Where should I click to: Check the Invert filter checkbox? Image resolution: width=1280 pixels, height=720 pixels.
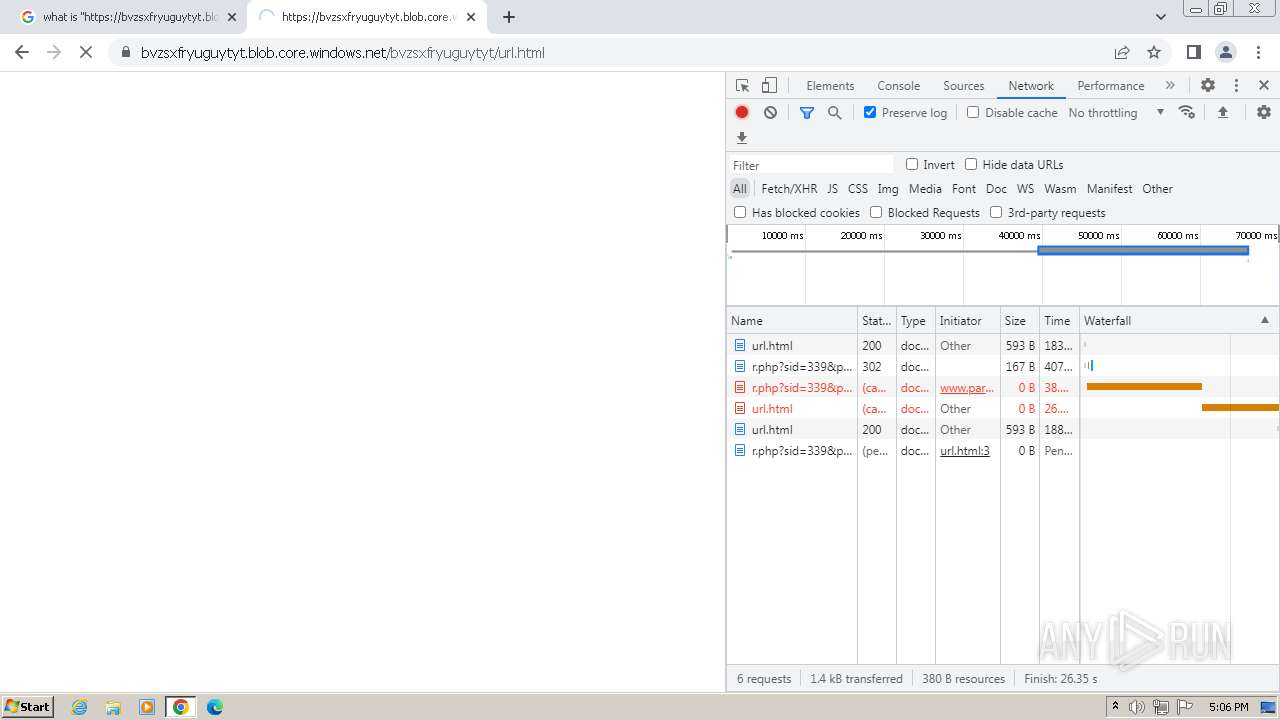[912, 164]
